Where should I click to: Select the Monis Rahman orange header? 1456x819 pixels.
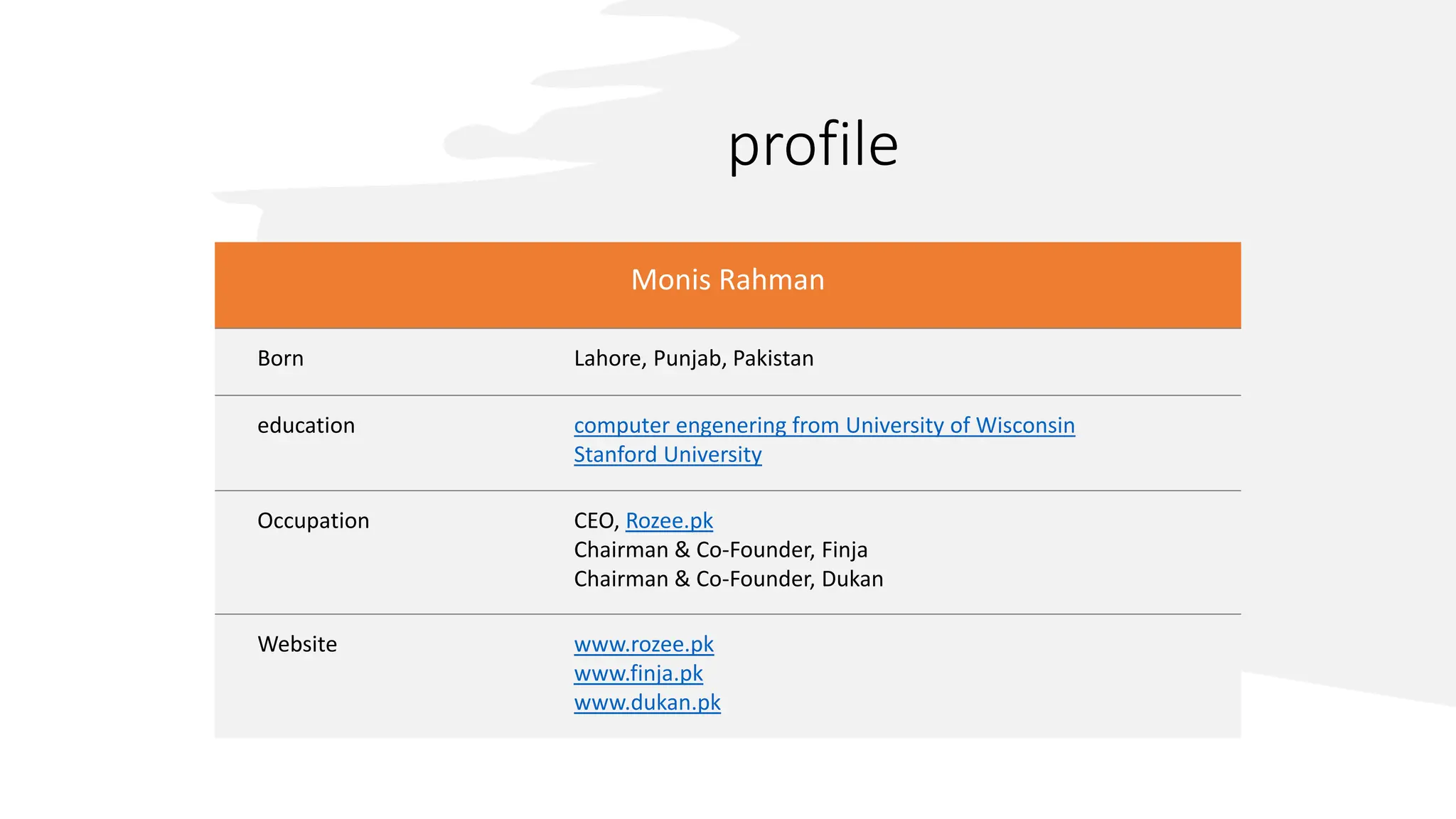[x=727, y=285]
